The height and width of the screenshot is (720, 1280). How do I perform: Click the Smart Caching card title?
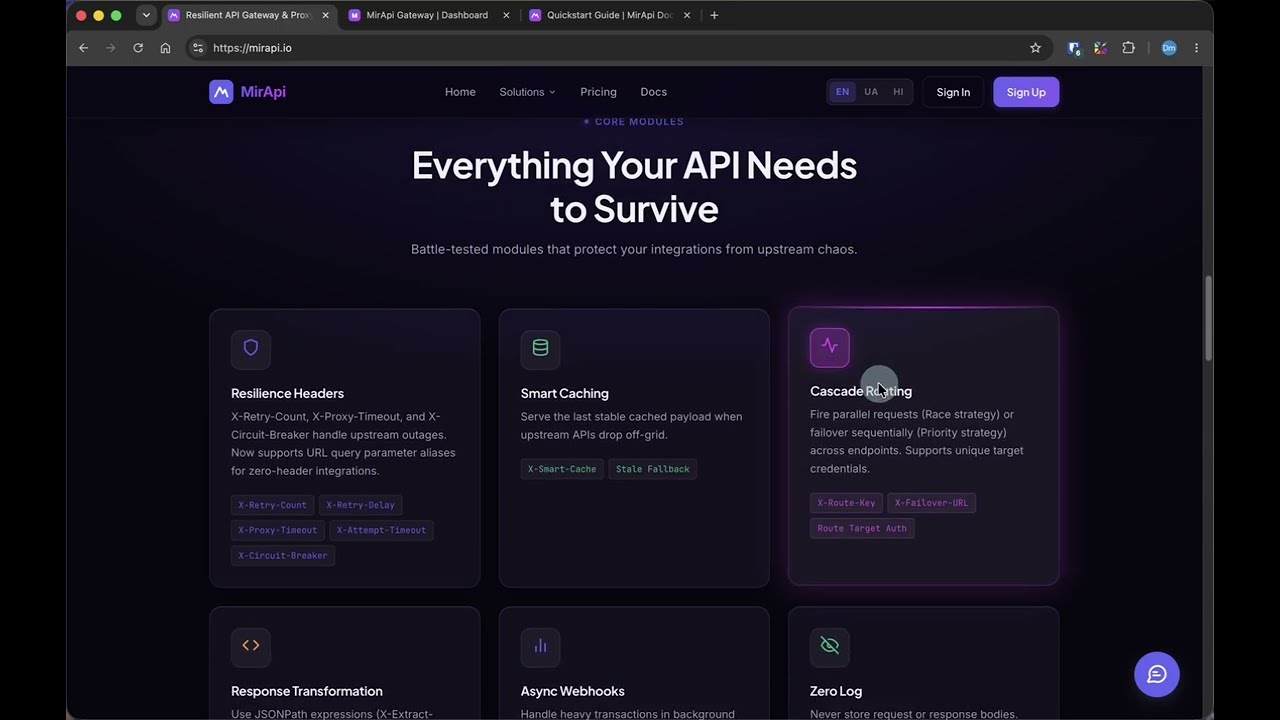pyautogui.click(x=564, y=393)
